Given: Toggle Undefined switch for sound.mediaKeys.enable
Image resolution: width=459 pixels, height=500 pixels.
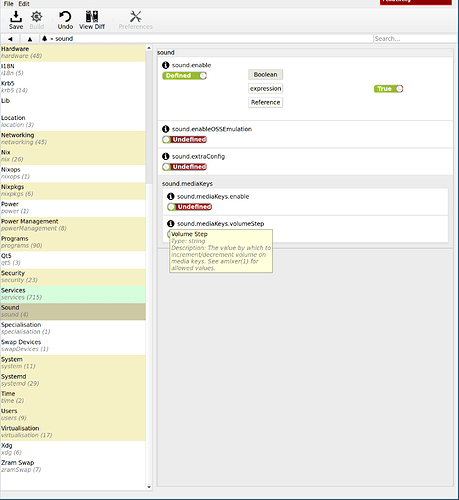Looking at the screenshot, I should click(189, 207).
